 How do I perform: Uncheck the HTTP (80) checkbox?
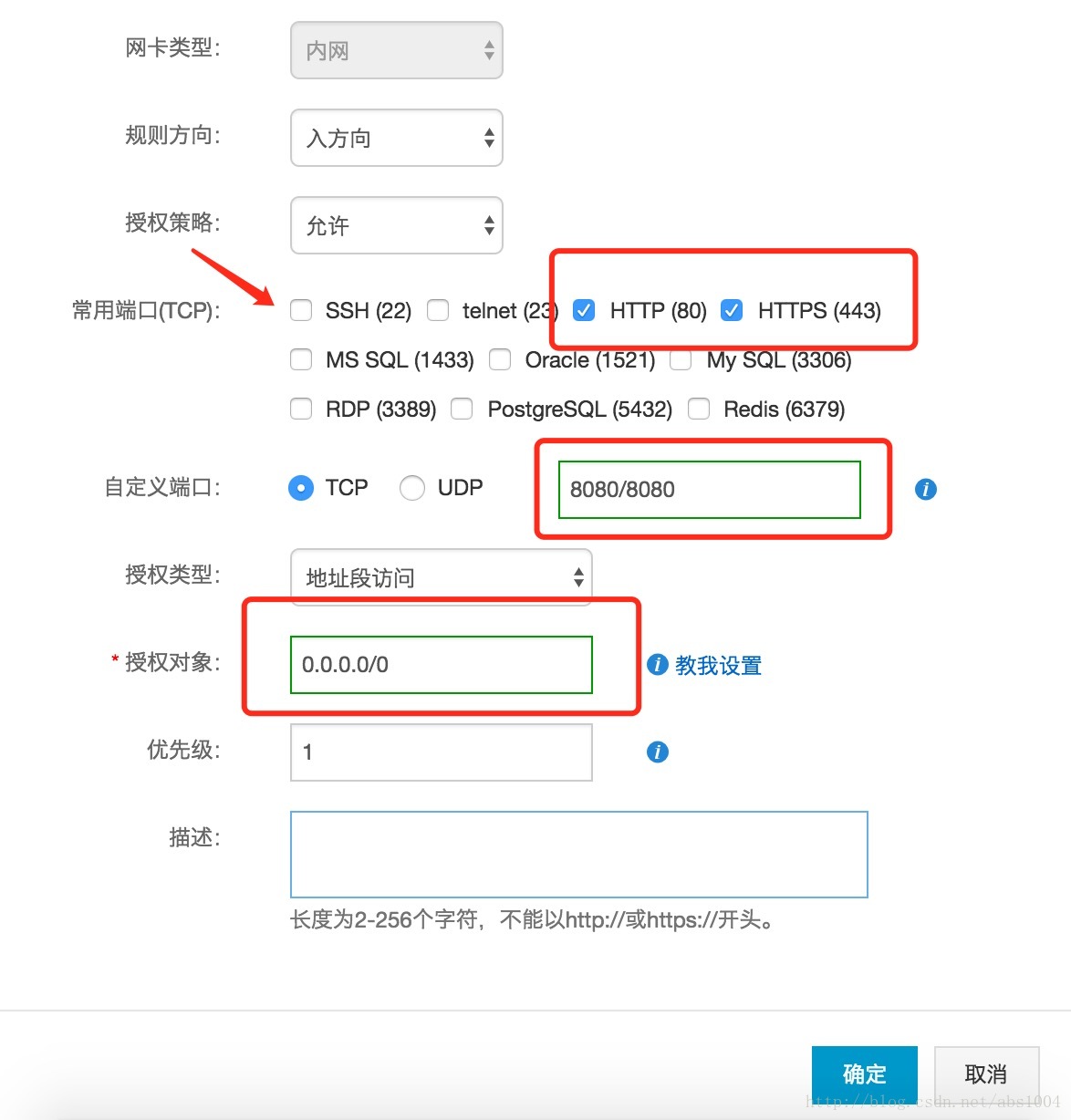coord(584,311)
